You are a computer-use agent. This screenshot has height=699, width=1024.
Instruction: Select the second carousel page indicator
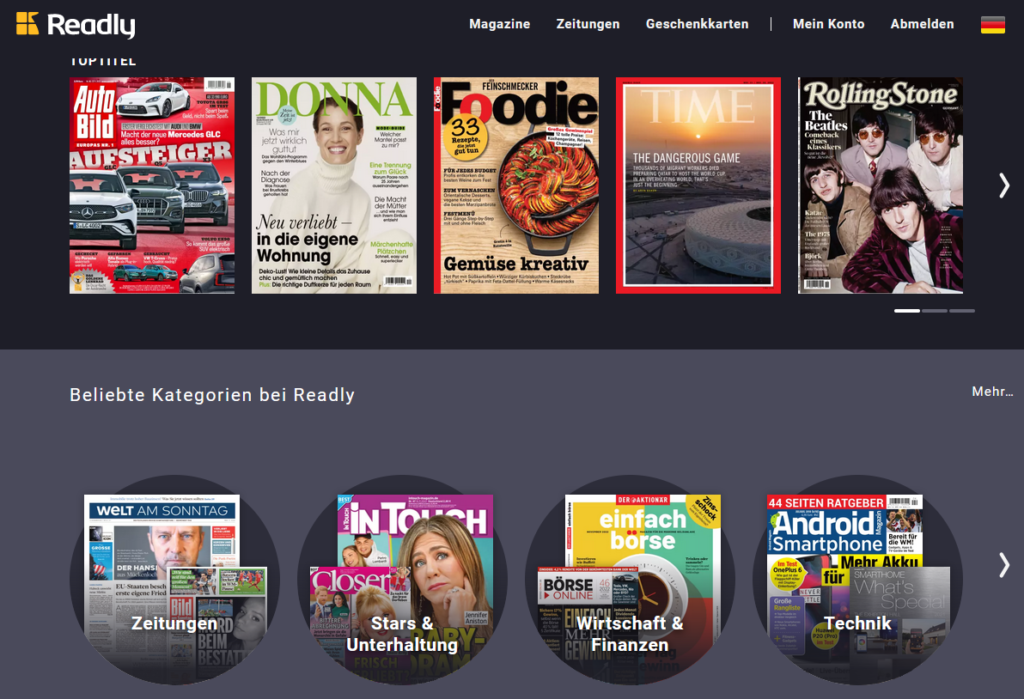[x=935, y=311]
